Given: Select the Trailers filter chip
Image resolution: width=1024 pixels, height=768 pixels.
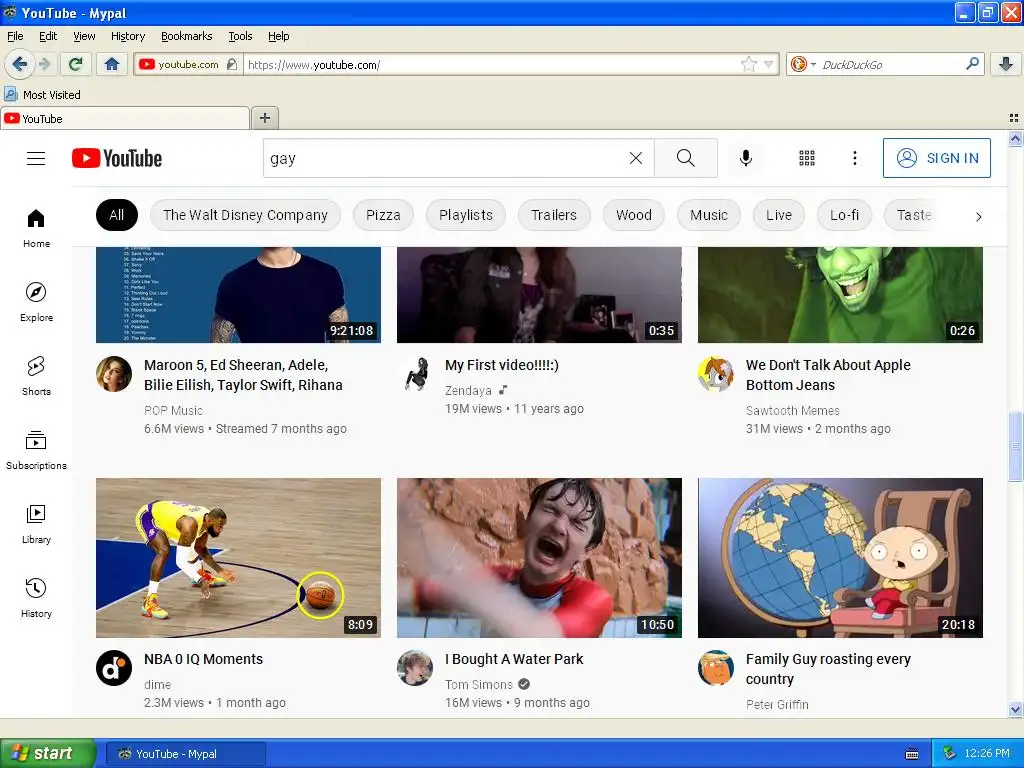Looking at the screenshot, I should point(554,215).
